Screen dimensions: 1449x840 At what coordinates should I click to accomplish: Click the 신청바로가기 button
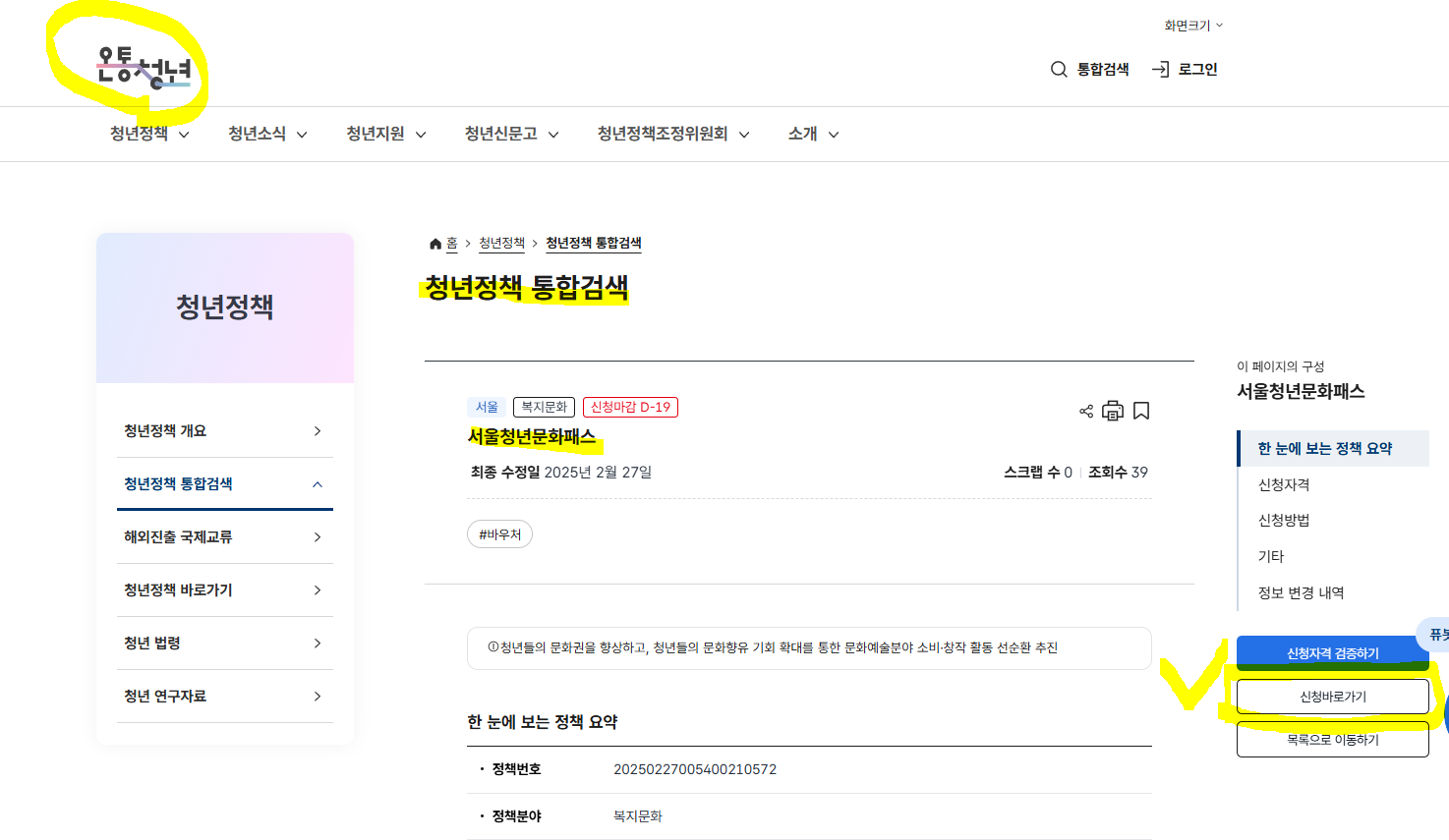(x=1332, y=696)
